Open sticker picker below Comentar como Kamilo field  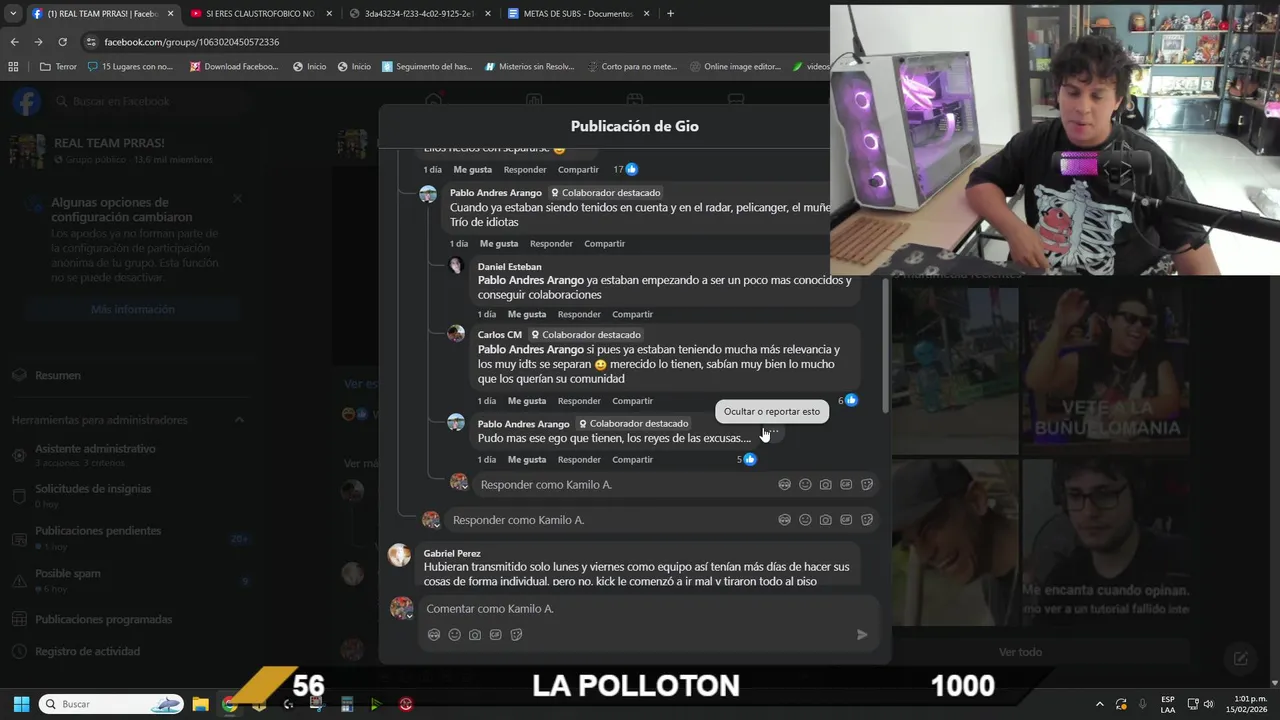point(516,634)
